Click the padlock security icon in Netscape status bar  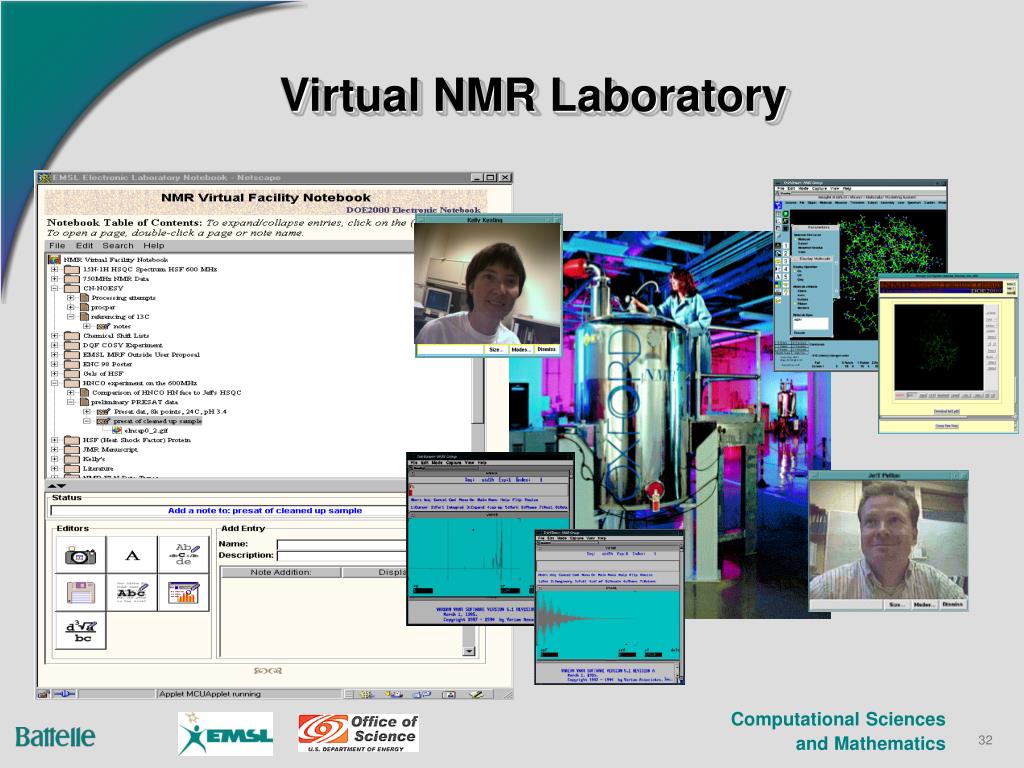click(x=43, y=694)
